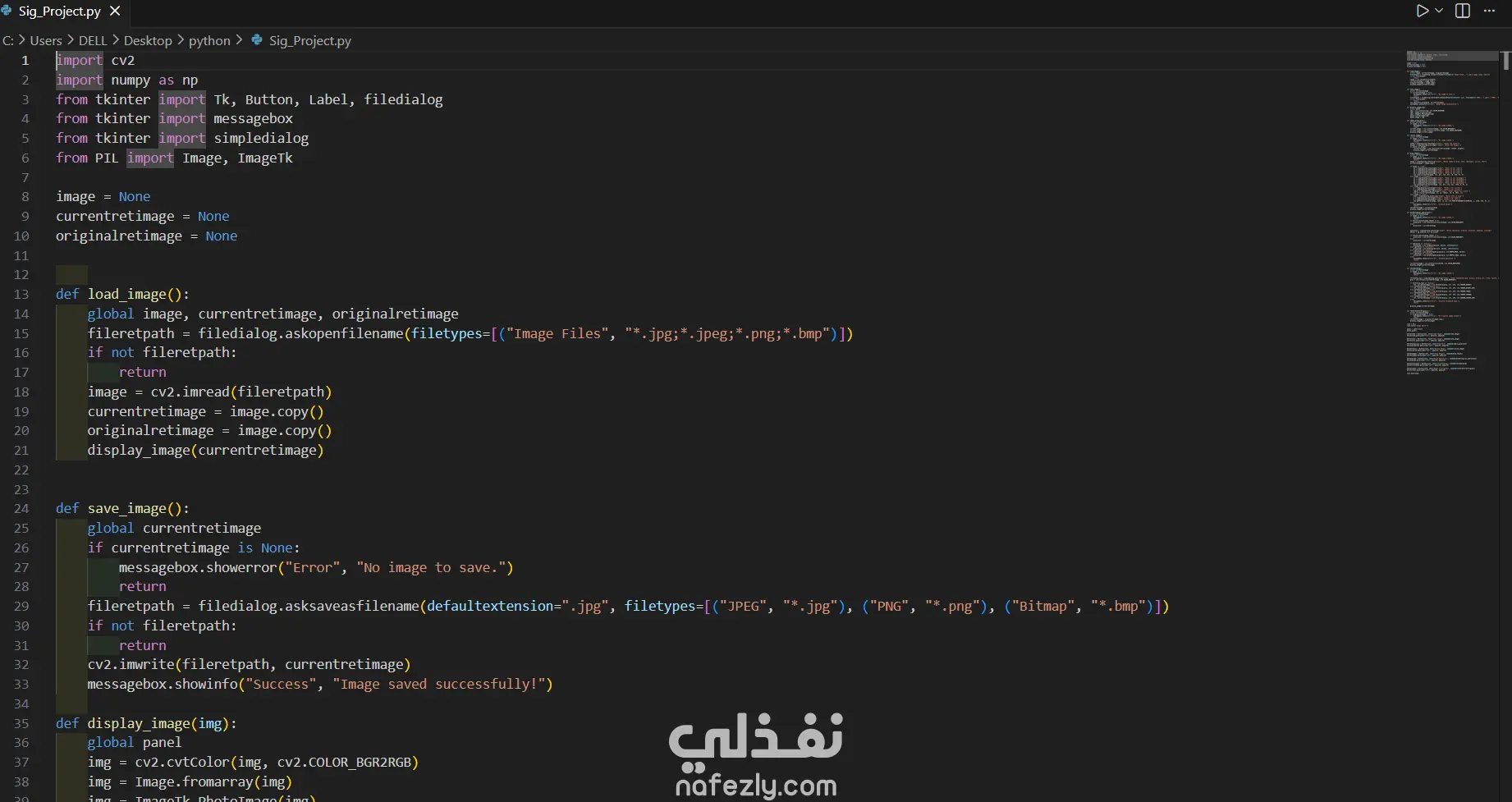1512x802 pixels.
Task: Click the Sig_Project.py breadcrumb file name
Action: pos(310,40)
